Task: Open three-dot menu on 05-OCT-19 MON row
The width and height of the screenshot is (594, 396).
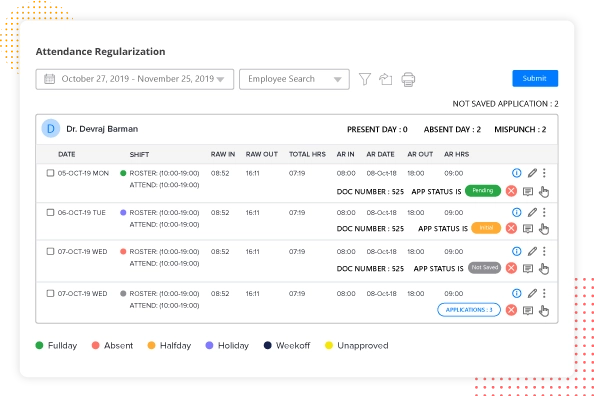Action: click(544, 173)
